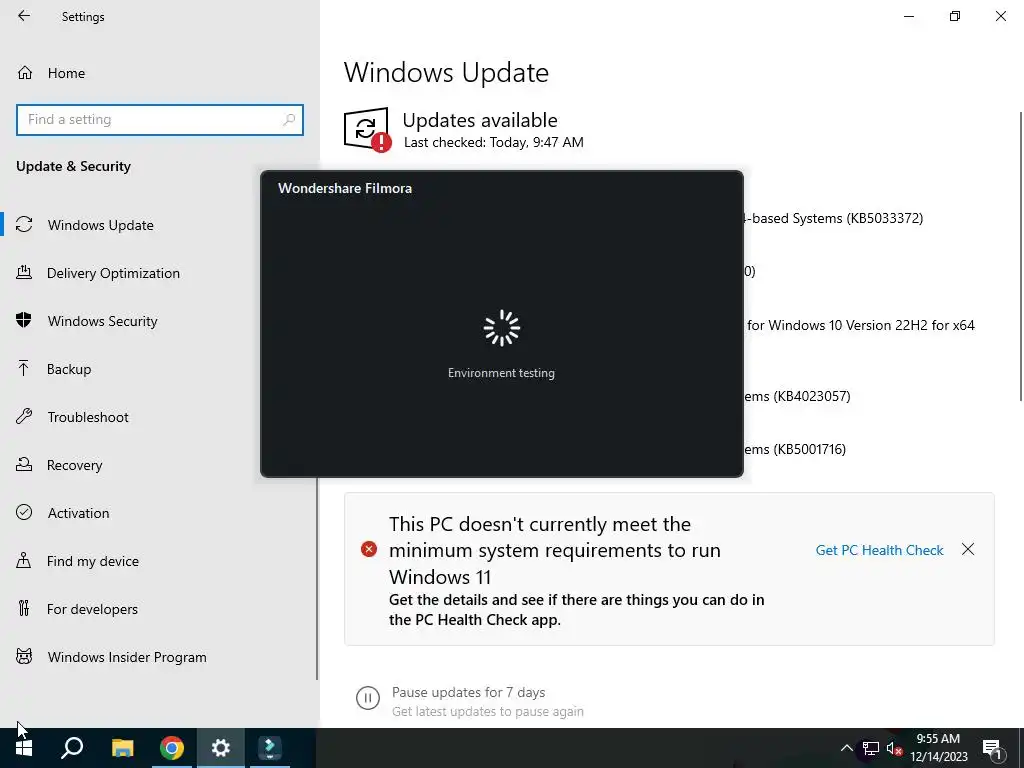The image size is (1024, 768).
Task: Click Last checked: Today, 9:47 AM text
Action: pos(494,142)
